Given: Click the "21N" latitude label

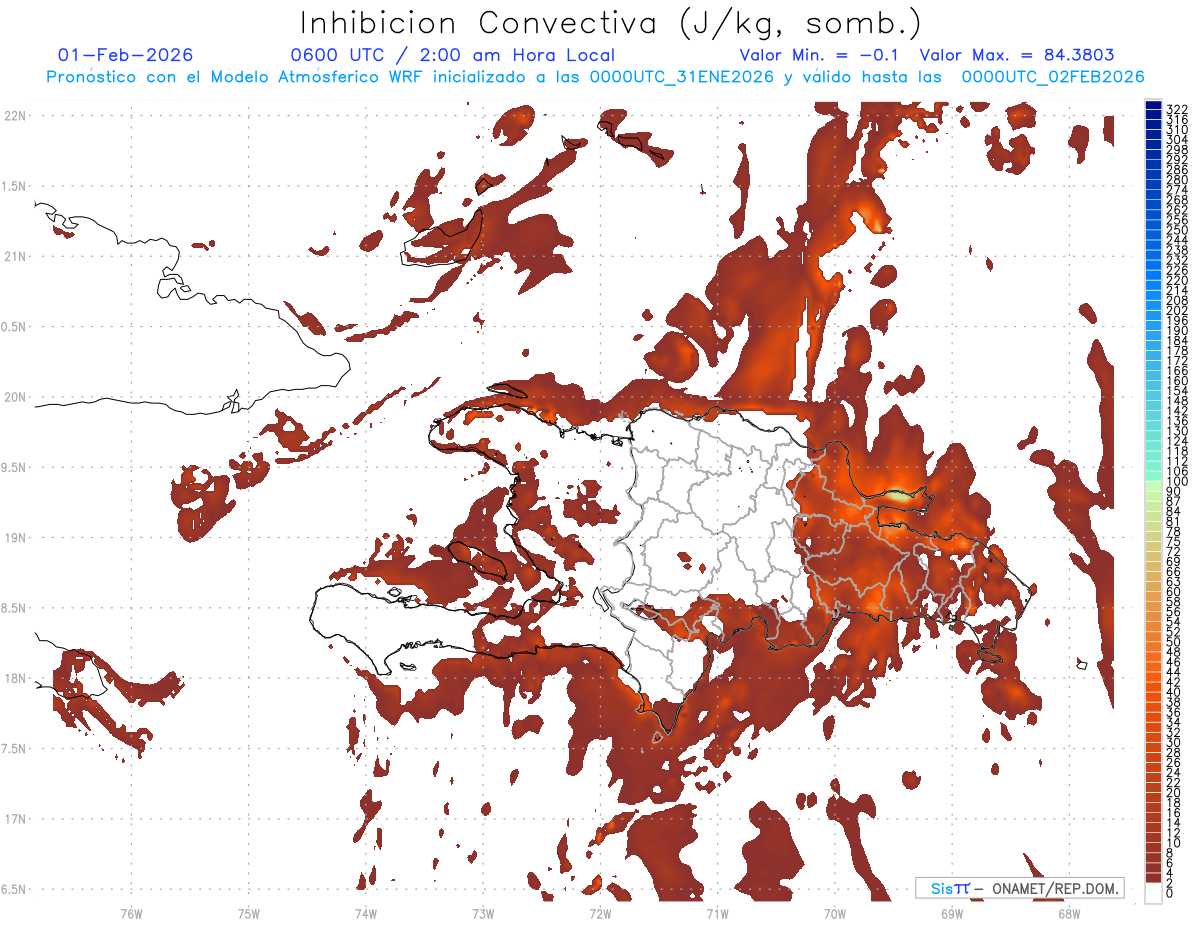Looking at the screenshot, I should (x=16, y=257).
